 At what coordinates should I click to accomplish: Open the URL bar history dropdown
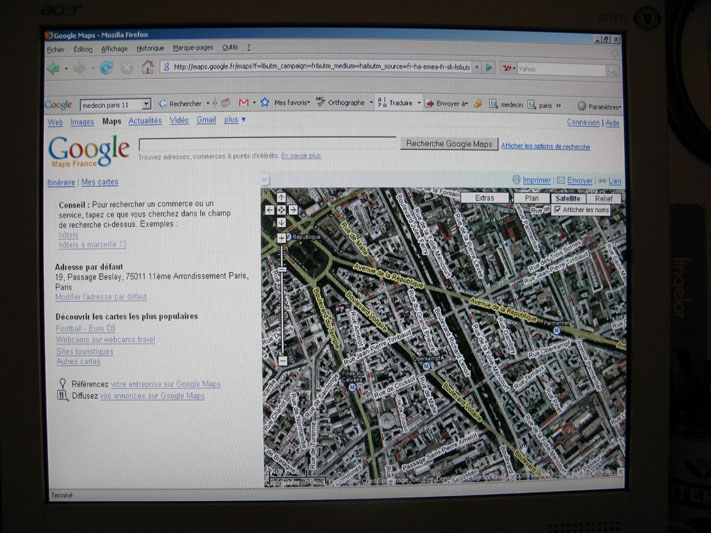tap(477, 67)
